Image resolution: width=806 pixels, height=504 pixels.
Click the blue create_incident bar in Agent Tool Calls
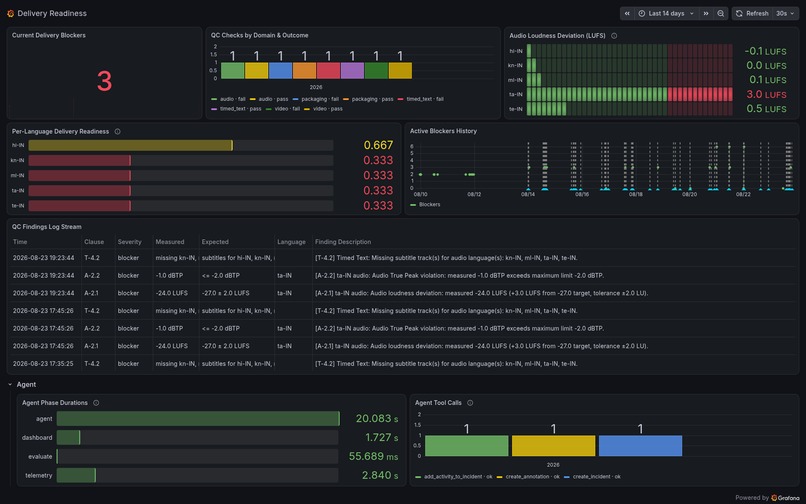[640, 446]
